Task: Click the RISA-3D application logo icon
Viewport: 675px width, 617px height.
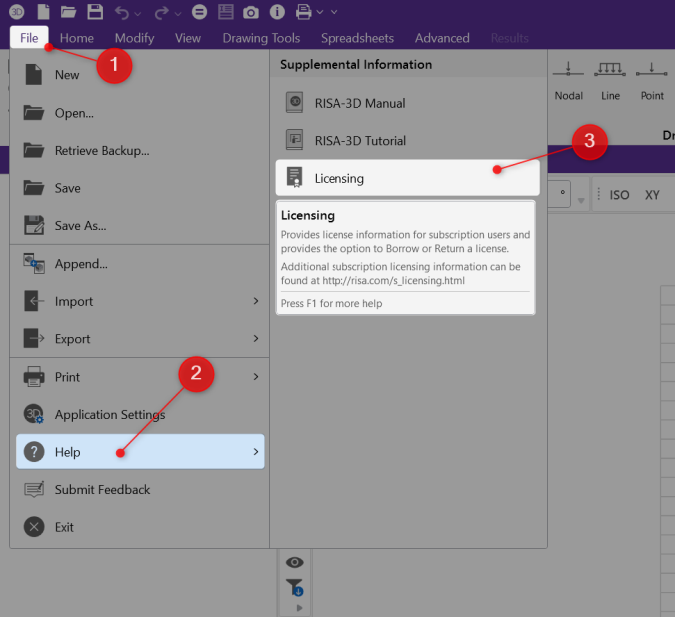Action: tap(16, 12)
